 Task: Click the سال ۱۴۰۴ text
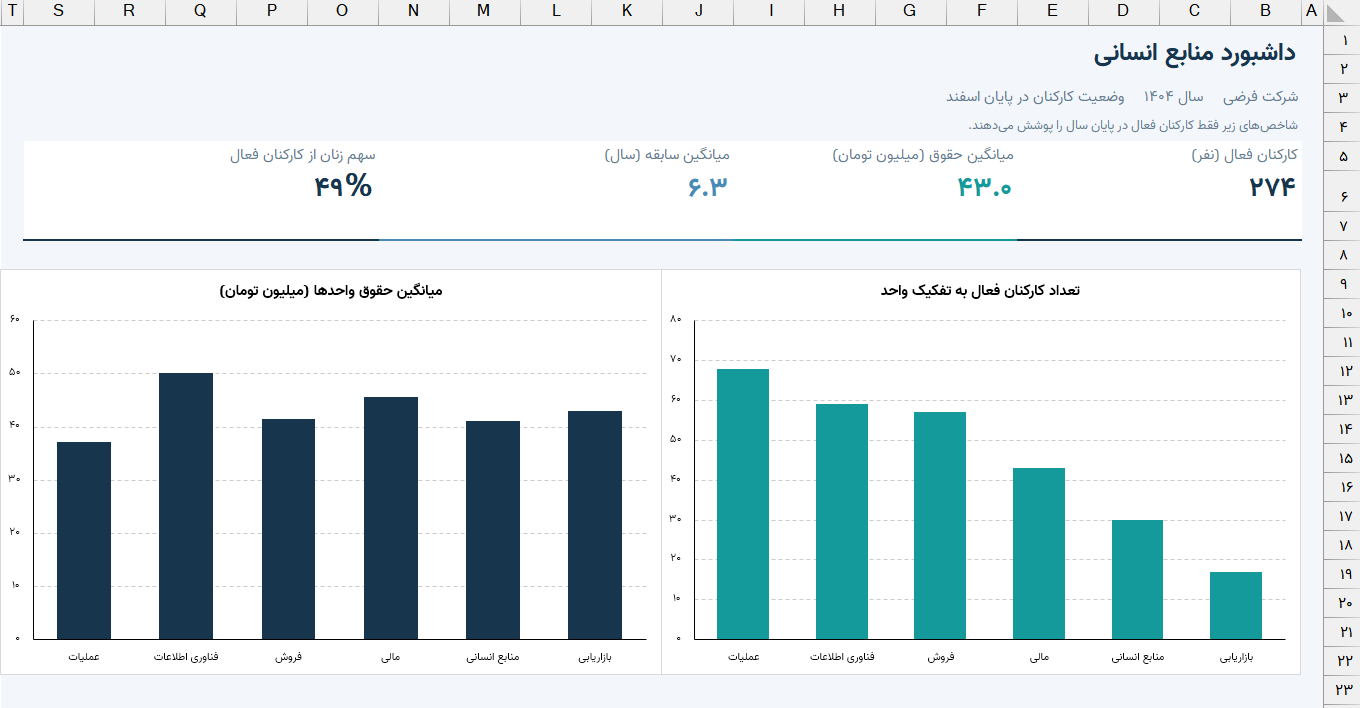1174,97
